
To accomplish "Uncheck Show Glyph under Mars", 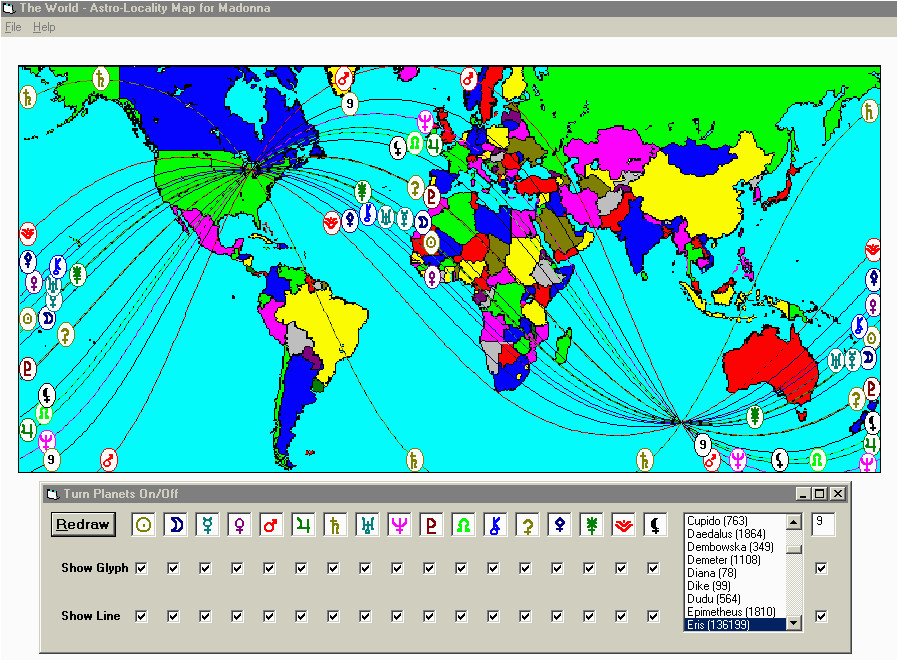I will point(269,568).
